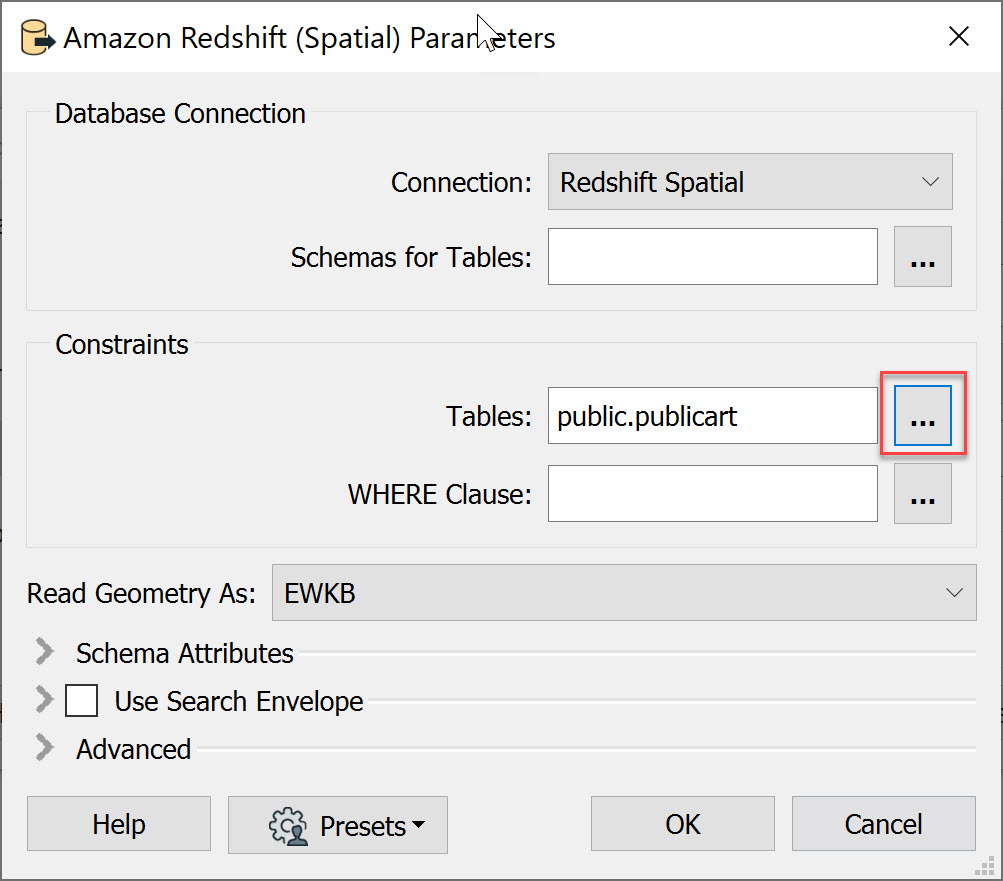The image size is (1003, 881).
Task: Click the Help button
Action: [x=118, y=824]
